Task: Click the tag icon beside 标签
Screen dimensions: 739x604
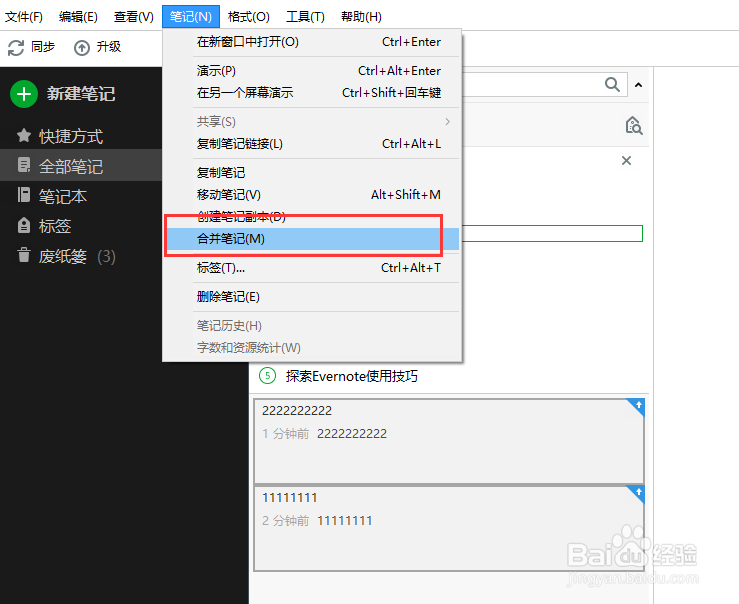Action: [24, 225]
